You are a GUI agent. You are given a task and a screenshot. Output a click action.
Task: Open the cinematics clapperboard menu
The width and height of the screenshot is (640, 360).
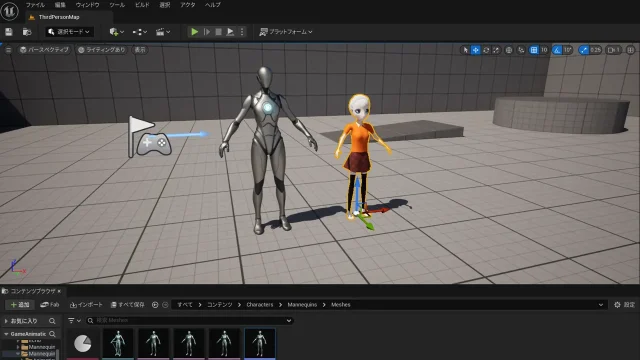[163, 32]
